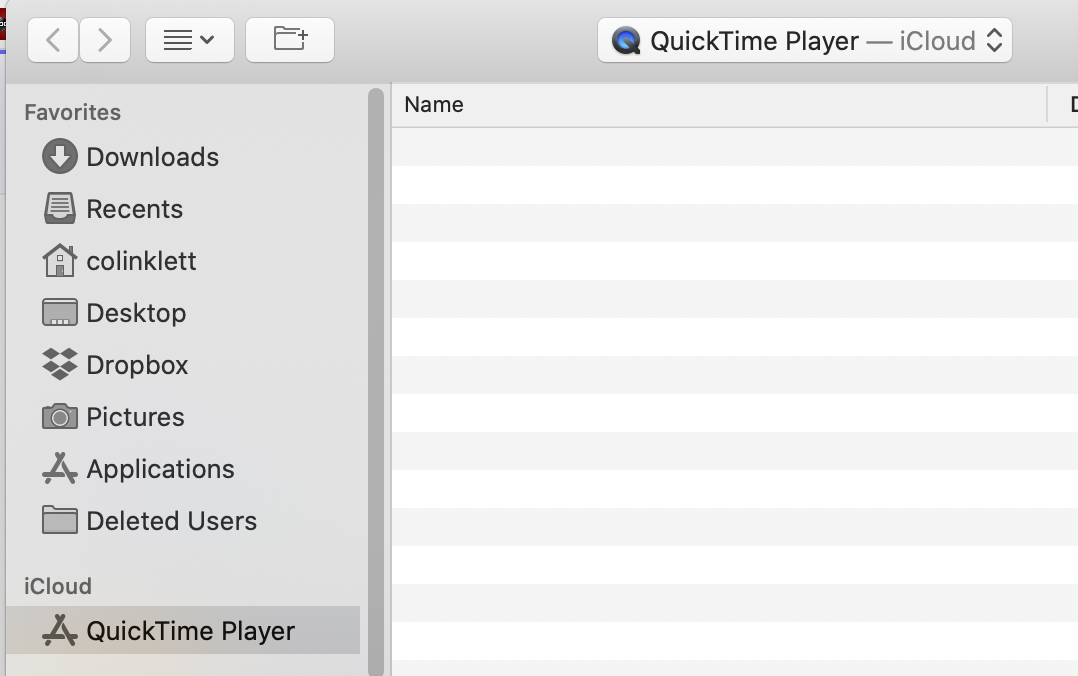1078x676 pixels.
Task: Click the Pictures camera icon
Action: 60,416
